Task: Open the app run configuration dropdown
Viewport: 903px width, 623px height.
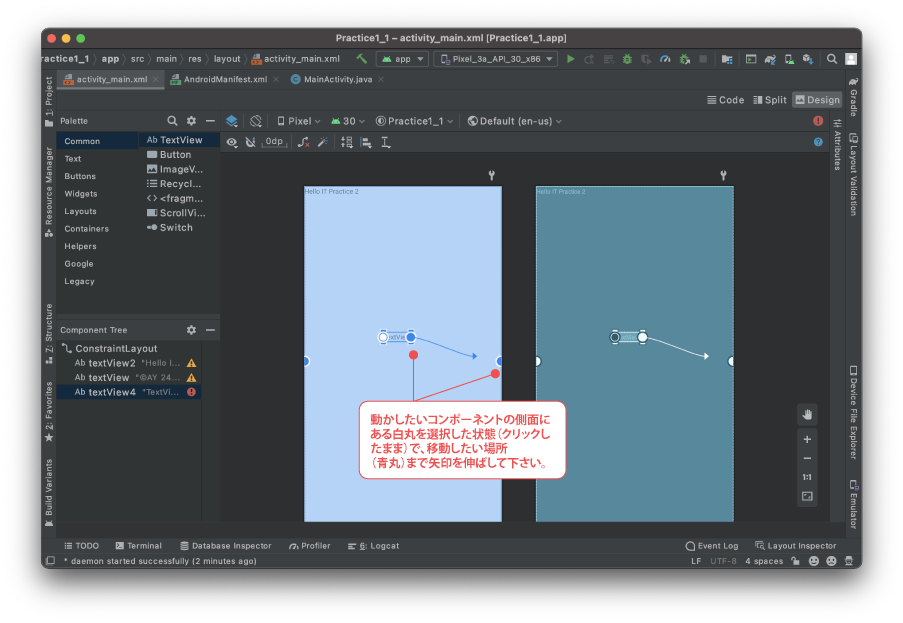Action: coord(403,59)
